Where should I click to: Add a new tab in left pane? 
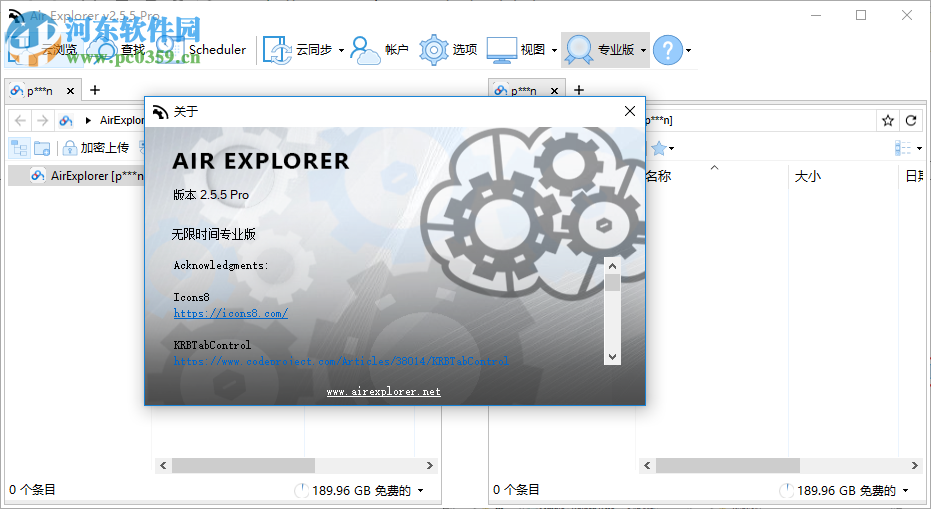pos(94,90)
